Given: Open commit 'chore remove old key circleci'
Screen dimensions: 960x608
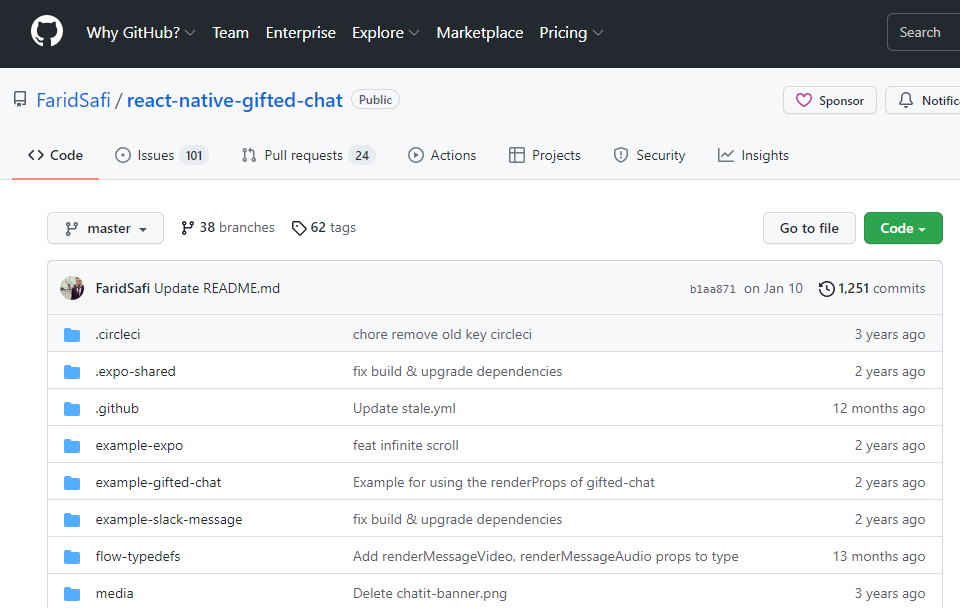Looking at the screenshot, I should 442,335.
